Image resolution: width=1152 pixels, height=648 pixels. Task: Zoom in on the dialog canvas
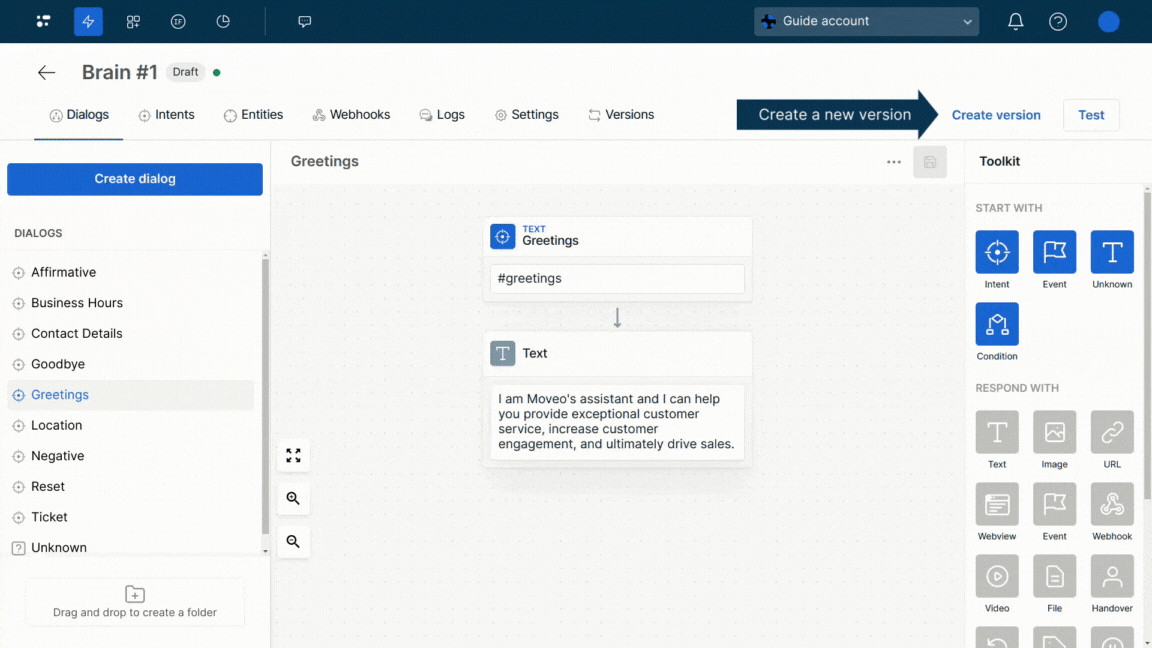click(x=293, y=498)
